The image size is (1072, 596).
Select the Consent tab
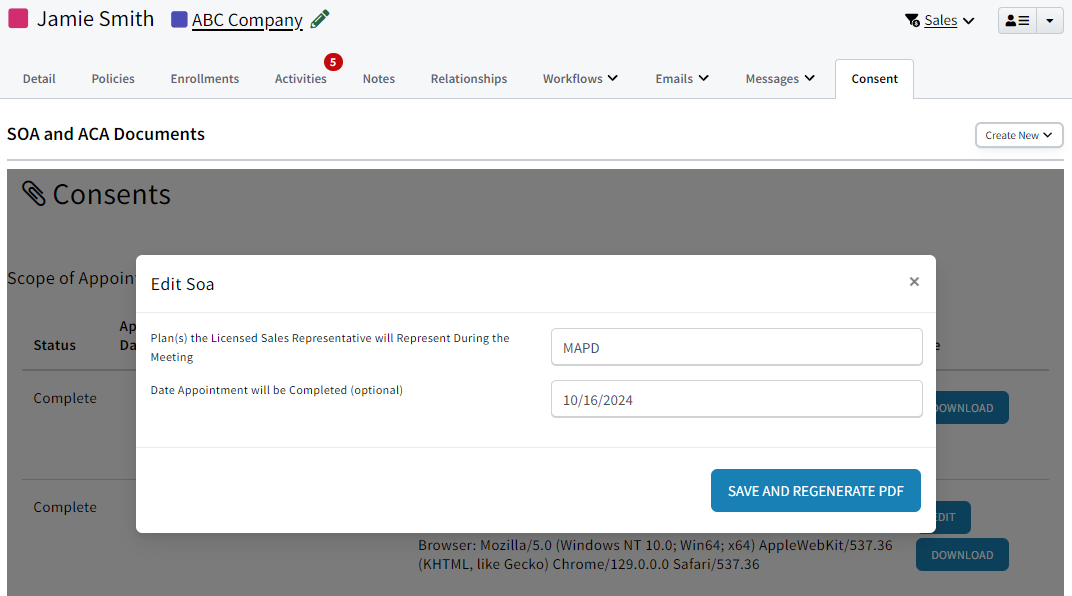point(874,79)
